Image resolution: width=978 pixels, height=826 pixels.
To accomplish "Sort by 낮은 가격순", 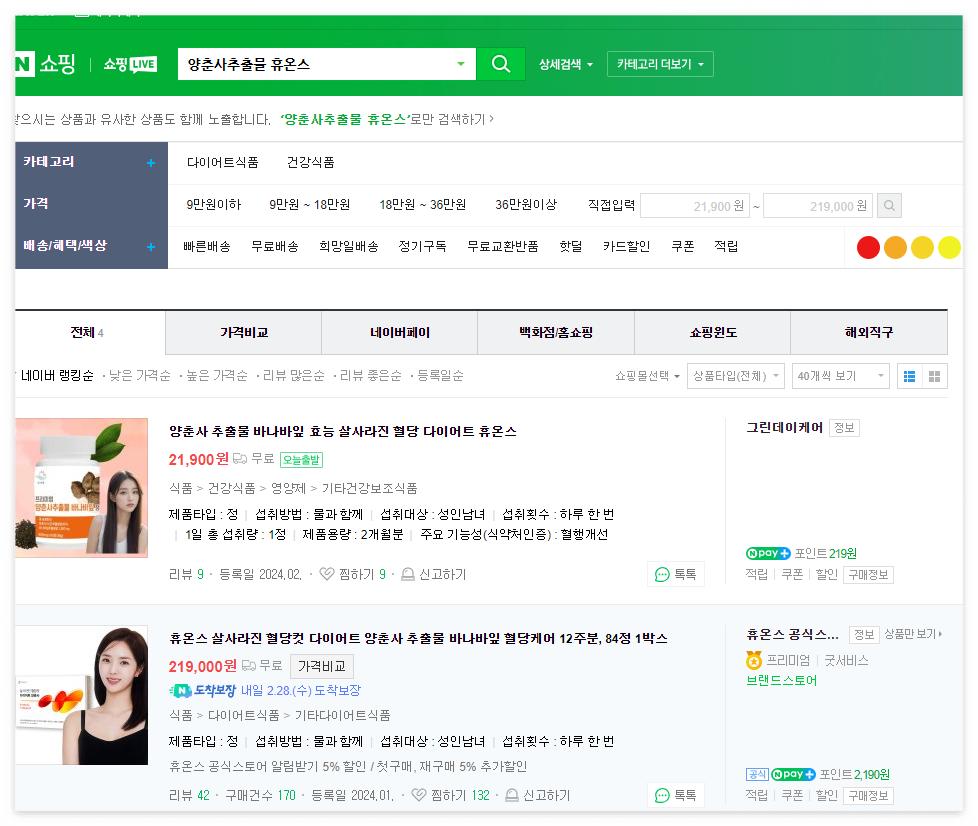I will click(x=140, y=376).
